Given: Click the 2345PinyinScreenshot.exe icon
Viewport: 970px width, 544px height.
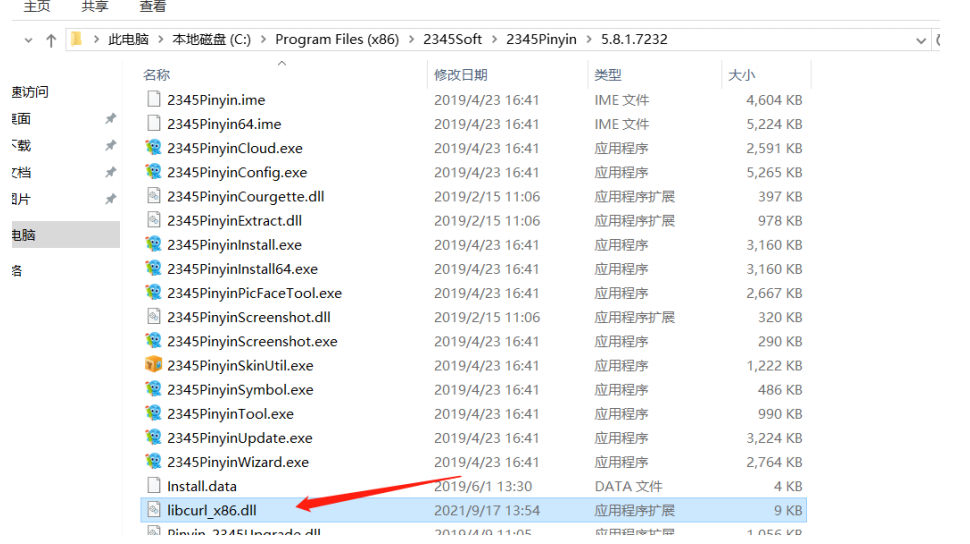Looking at the screenshot, I should tap(153, 340).
